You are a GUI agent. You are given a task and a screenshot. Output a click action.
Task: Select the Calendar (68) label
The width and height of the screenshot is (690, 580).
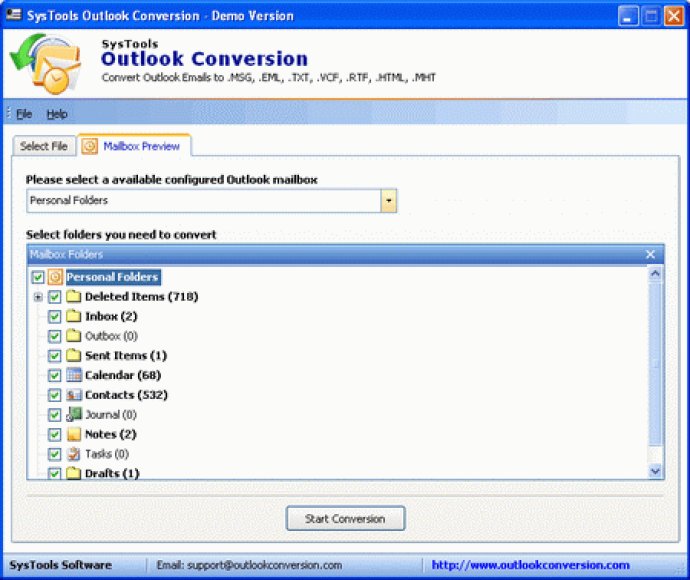[x=123, y=375]
